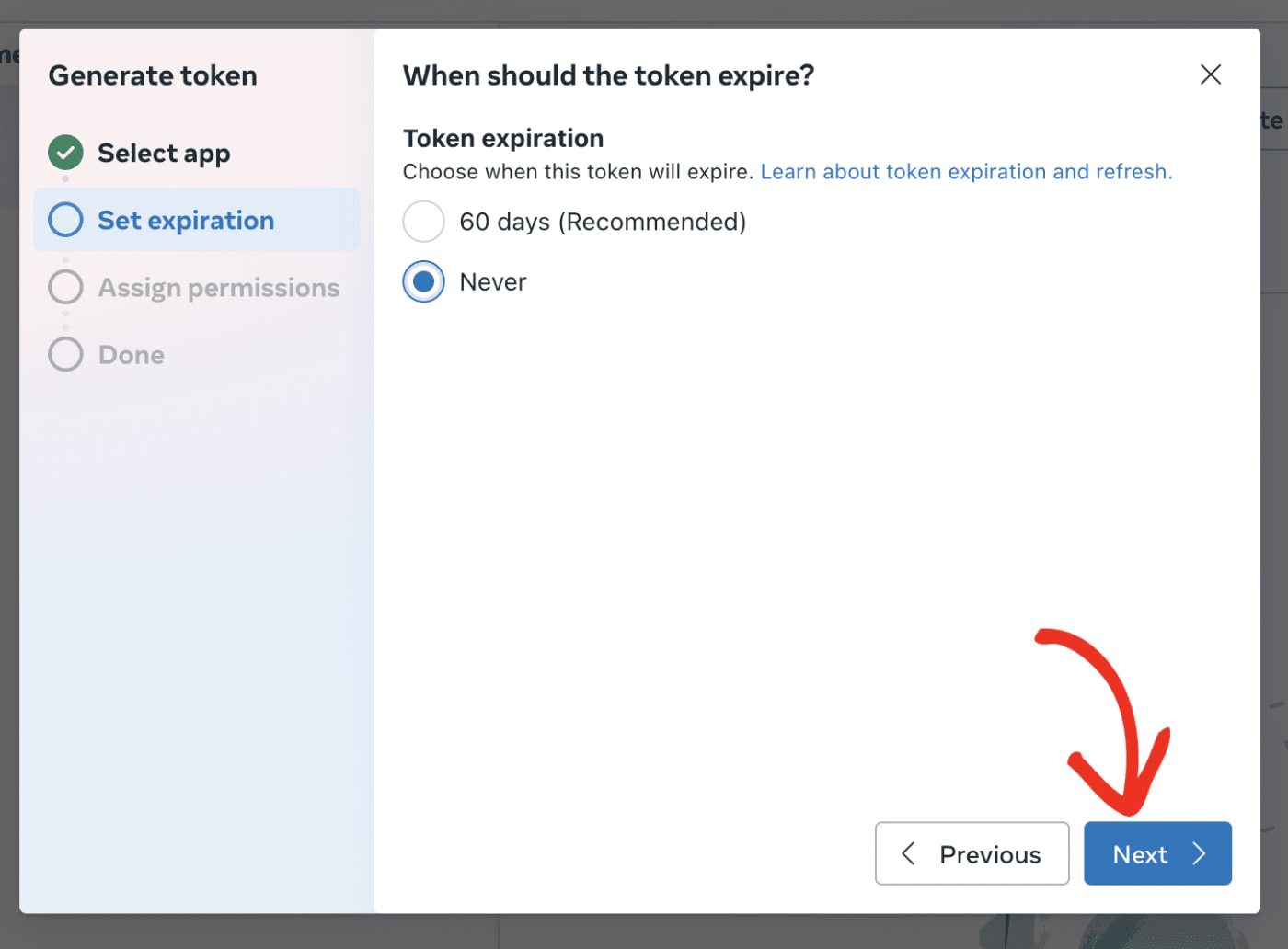Click the Previous button
Screen dimensions: 1288x949
(972, 853)
